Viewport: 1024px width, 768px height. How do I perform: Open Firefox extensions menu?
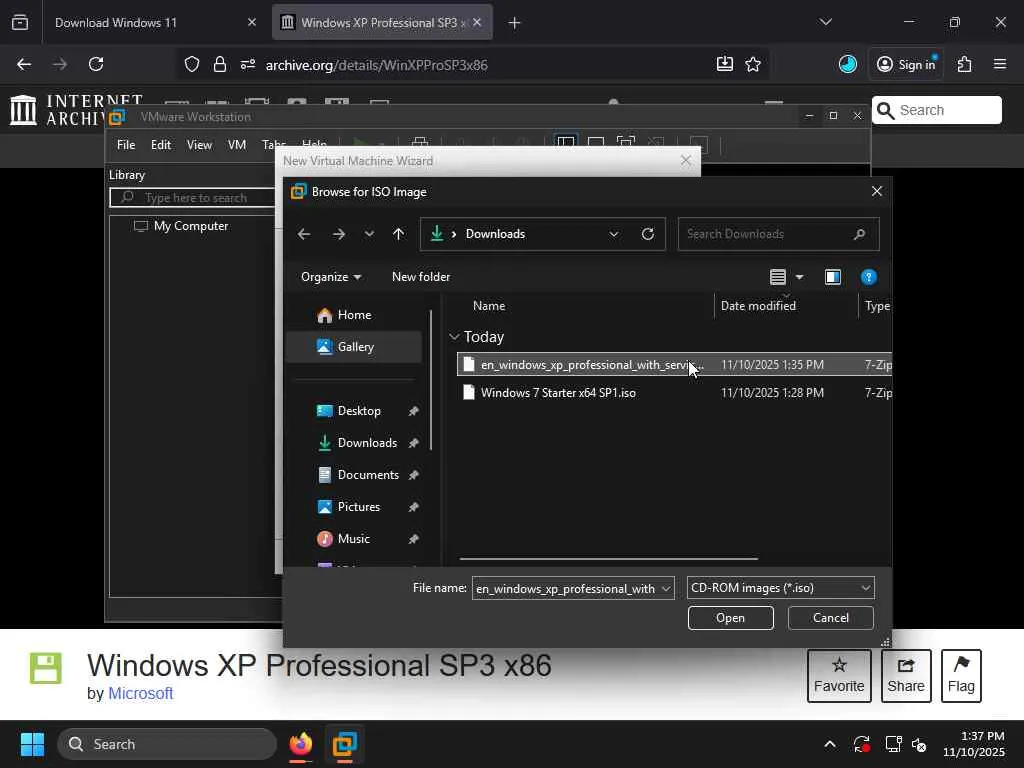(965, 65)
